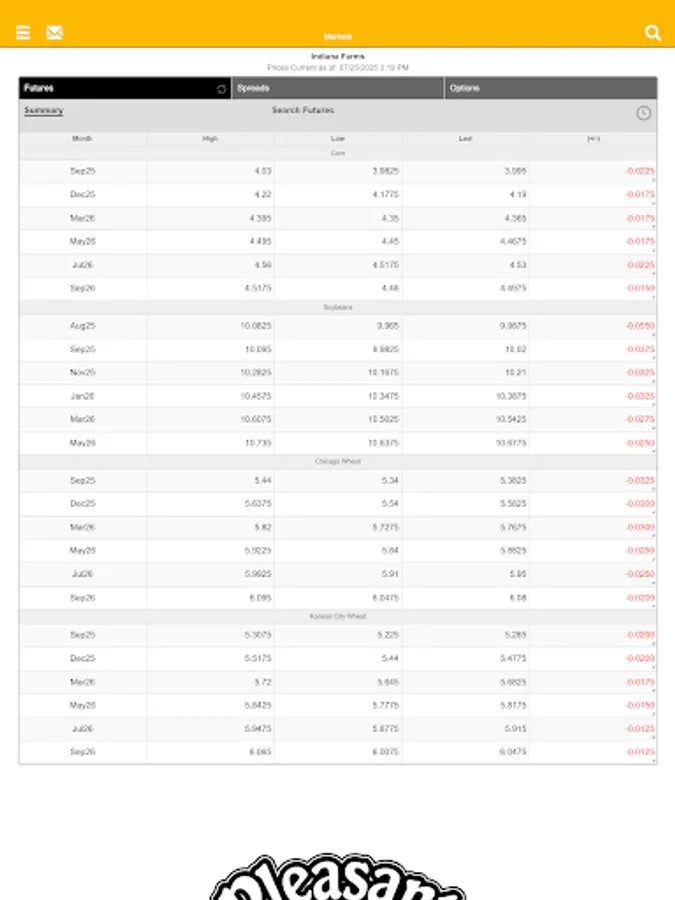Screen dimensions: 675x900
Task: Tap the search magnifier icon
Action: pyautogui.click(x=652, y=33)
